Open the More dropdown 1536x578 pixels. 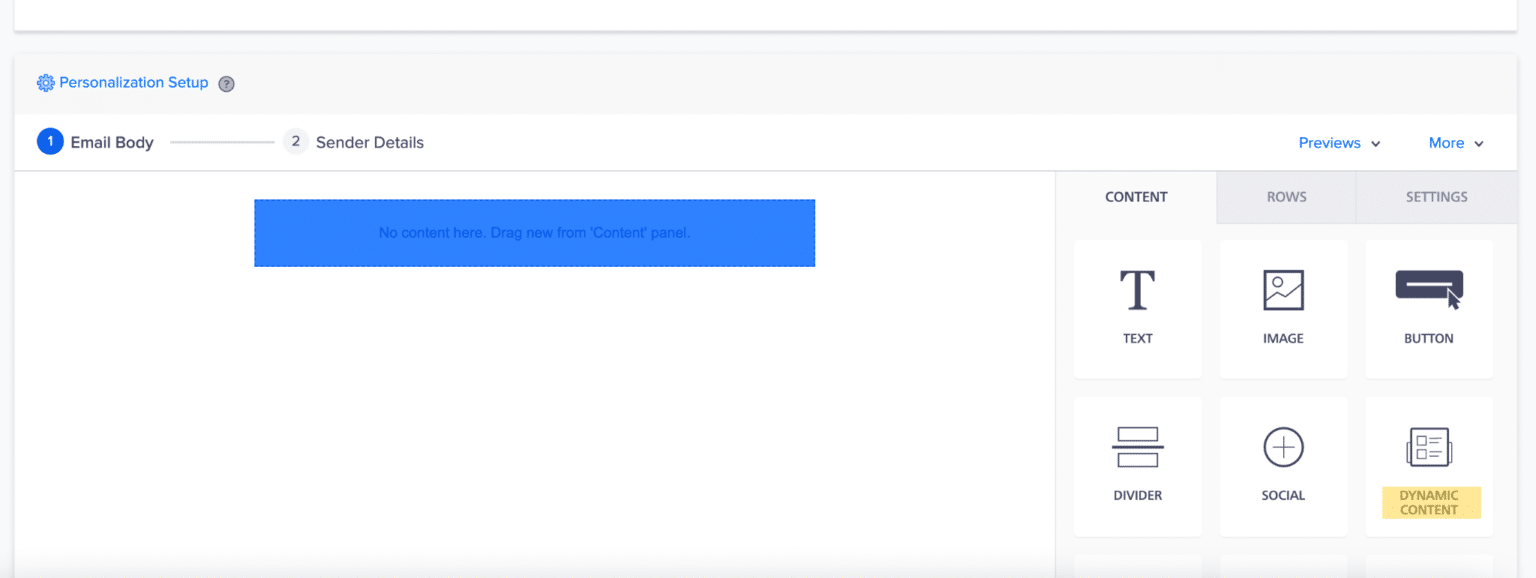point(1449,143)
